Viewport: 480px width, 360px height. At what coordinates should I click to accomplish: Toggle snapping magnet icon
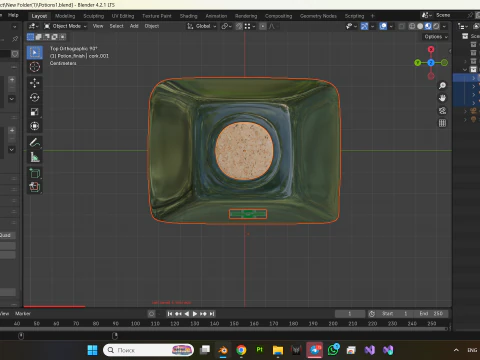(x=239, y=26)
